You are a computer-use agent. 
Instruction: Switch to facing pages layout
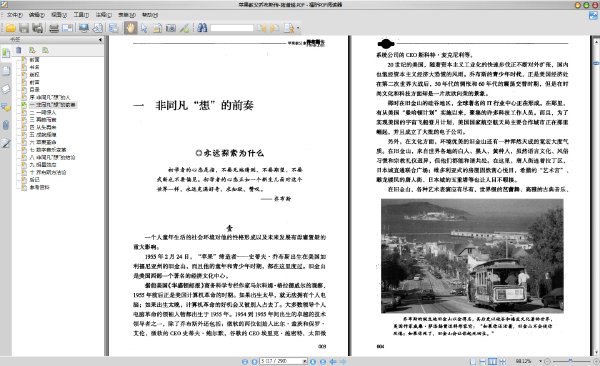point(492,361)
